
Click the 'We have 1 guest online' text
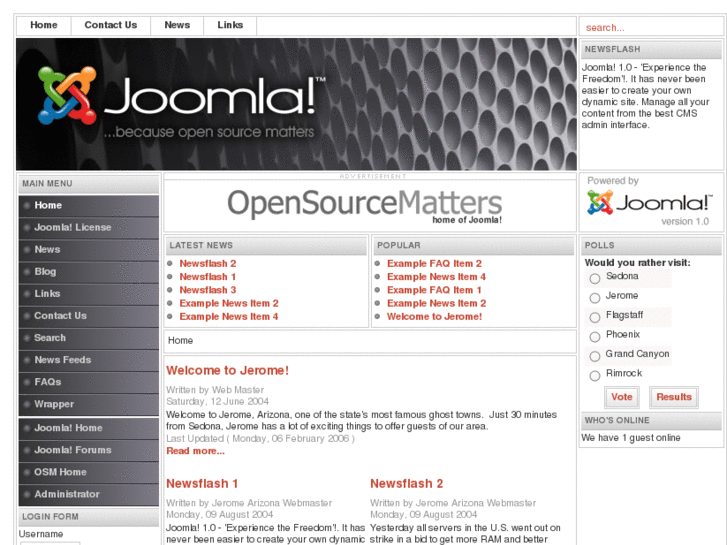click(x=631, y=438)
